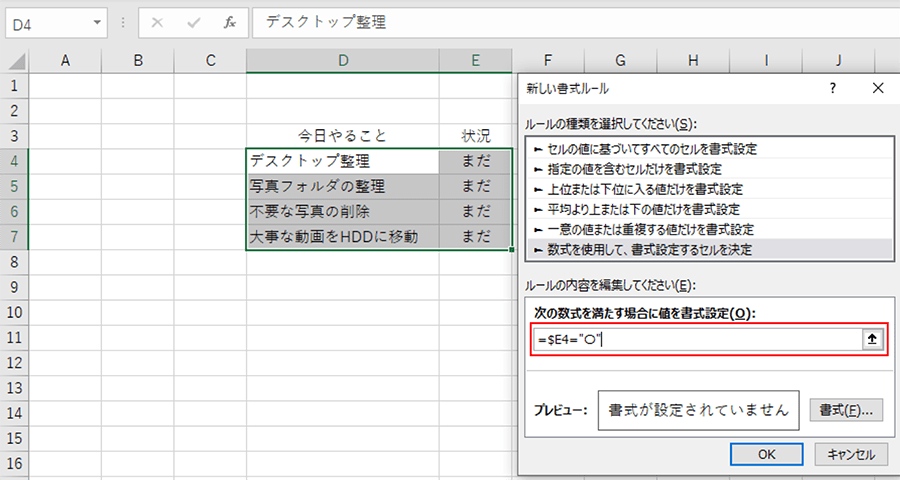Open the 書式(F)... format button

[x=846, y=410]
